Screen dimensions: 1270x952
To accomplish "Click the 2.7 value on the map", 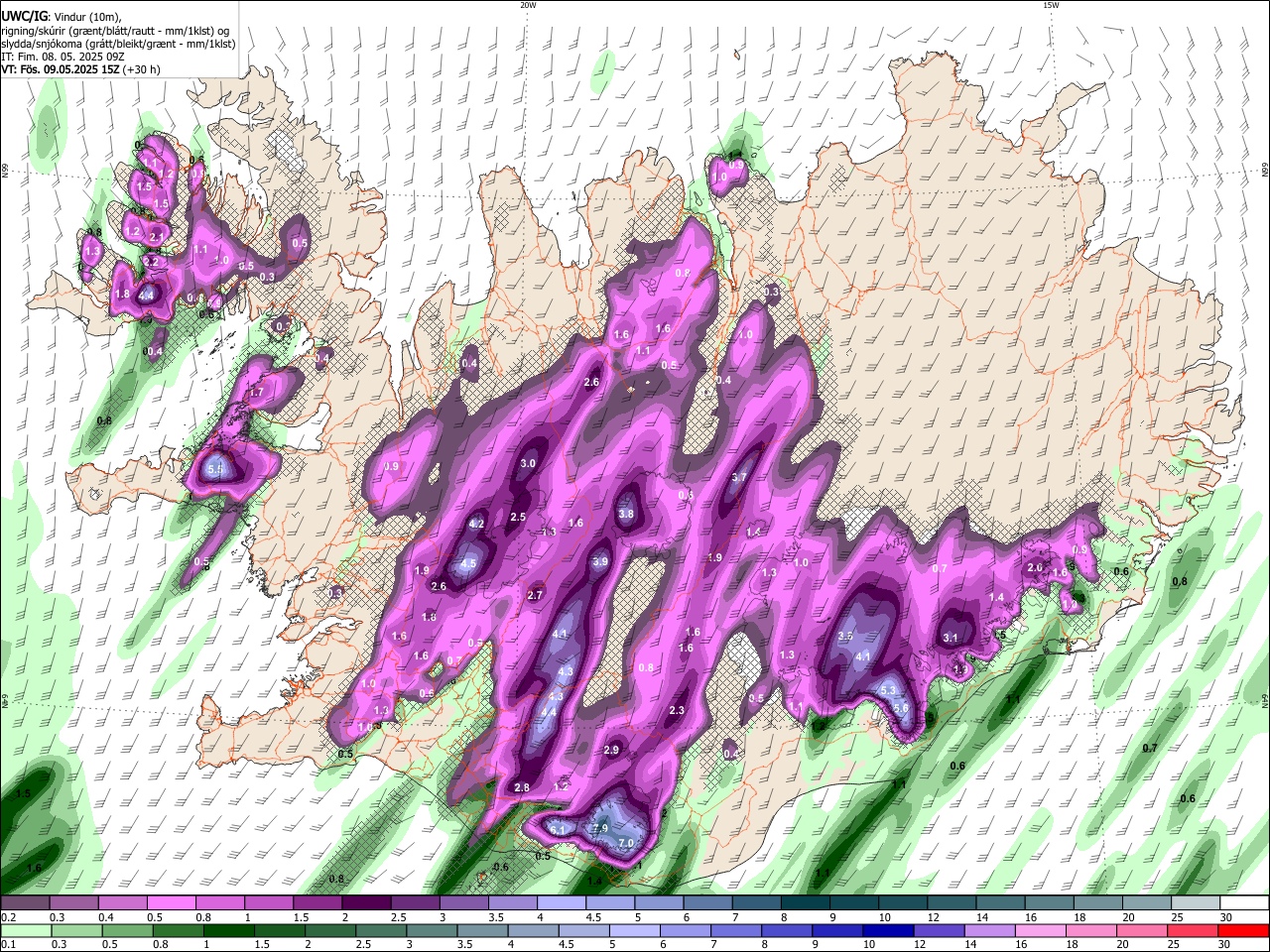I will (535, 595).
